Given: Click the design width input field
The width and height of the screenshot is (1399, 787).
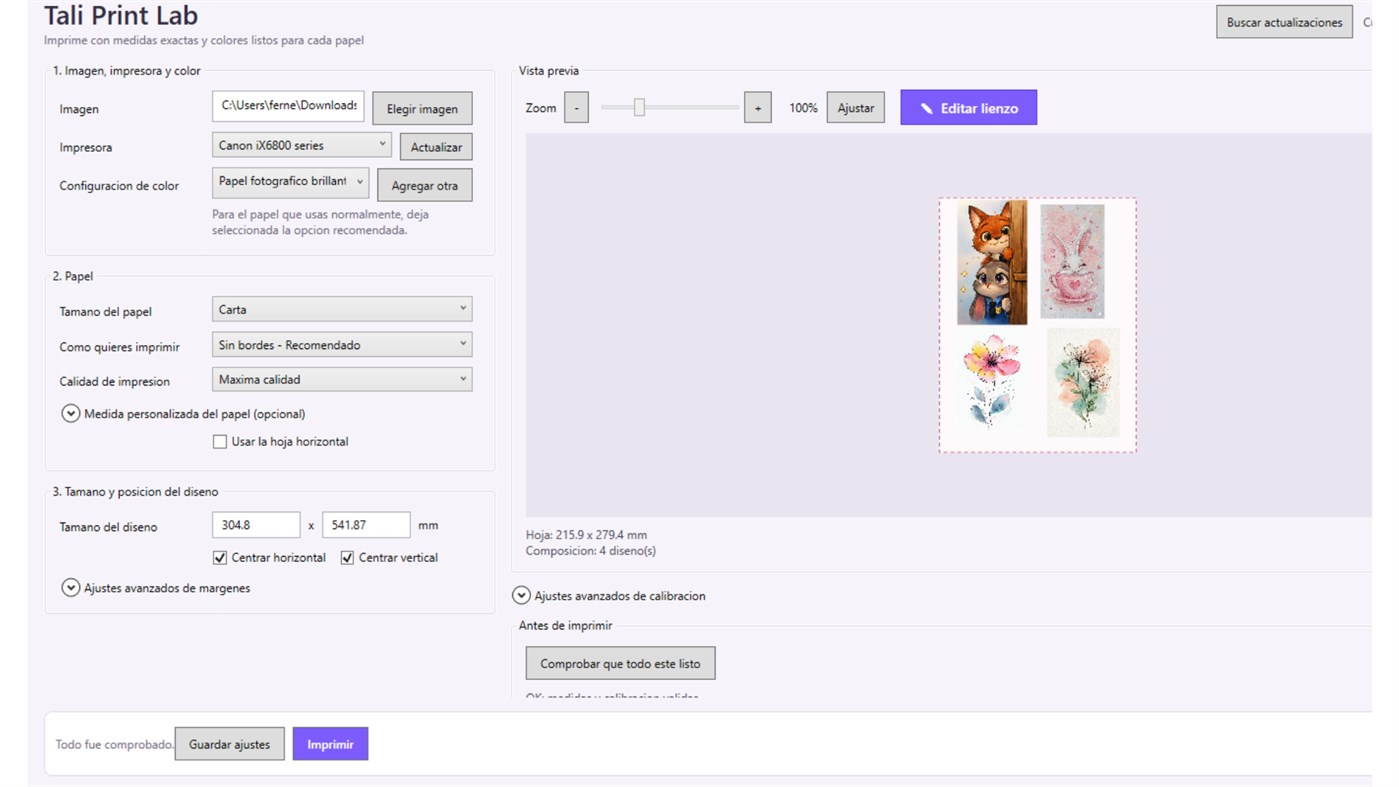Looking at the screenshot, I should (256, 525).
